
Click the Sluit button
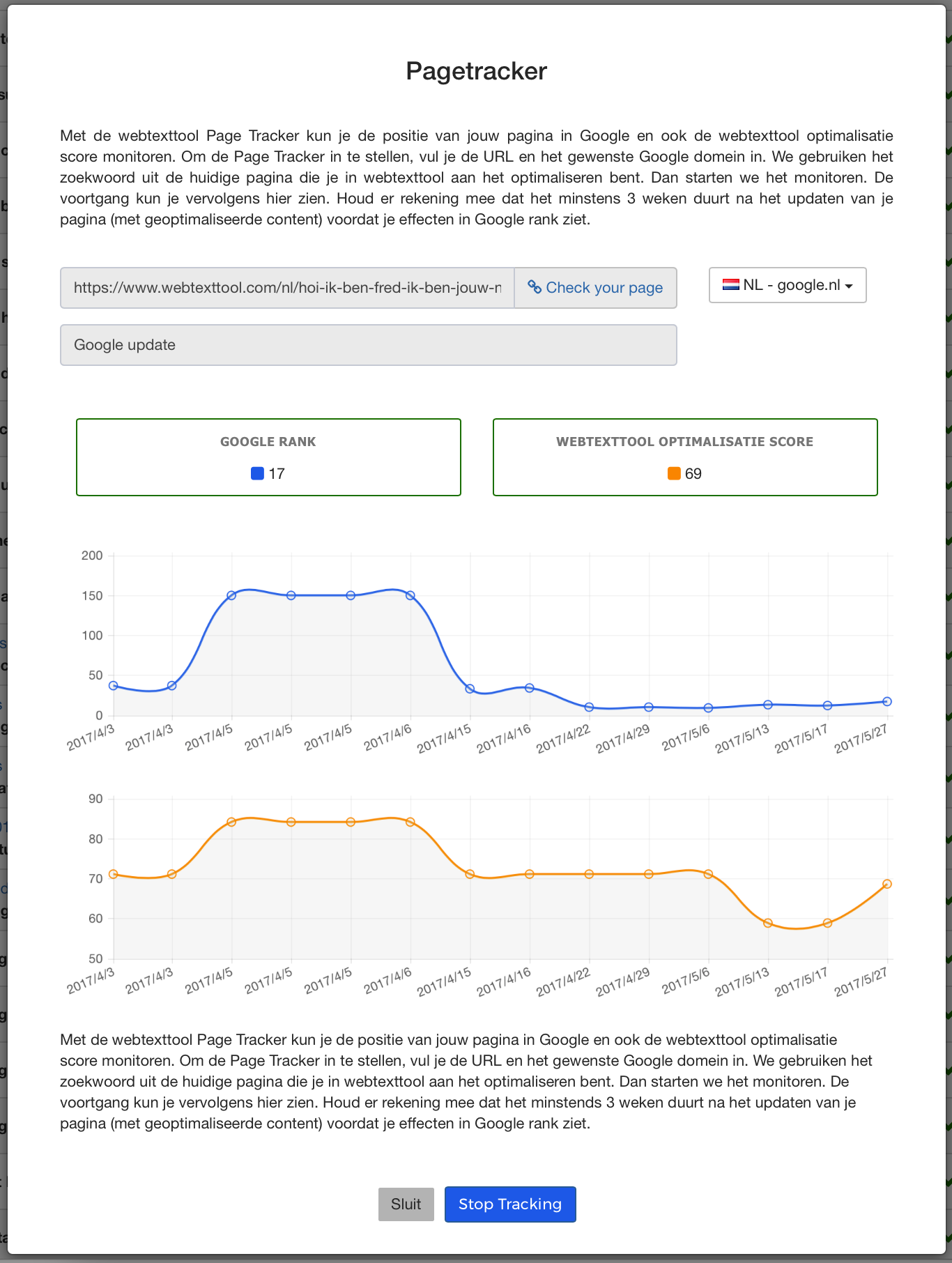(x=406, y=1204)
